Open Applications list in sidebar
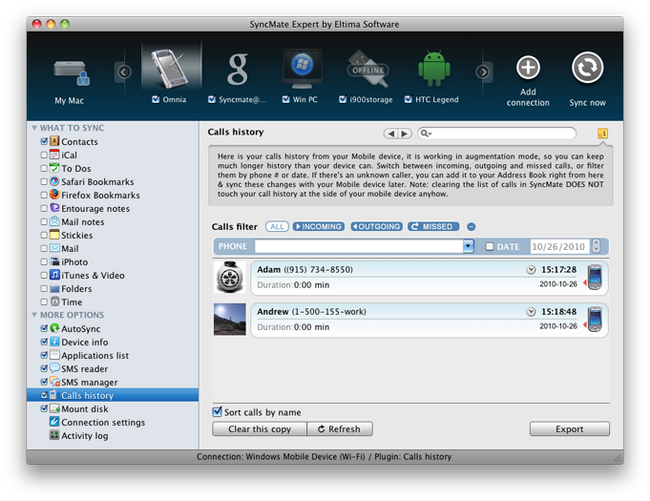Viewport: 650px width, 501px height. (x=95, y=356)
